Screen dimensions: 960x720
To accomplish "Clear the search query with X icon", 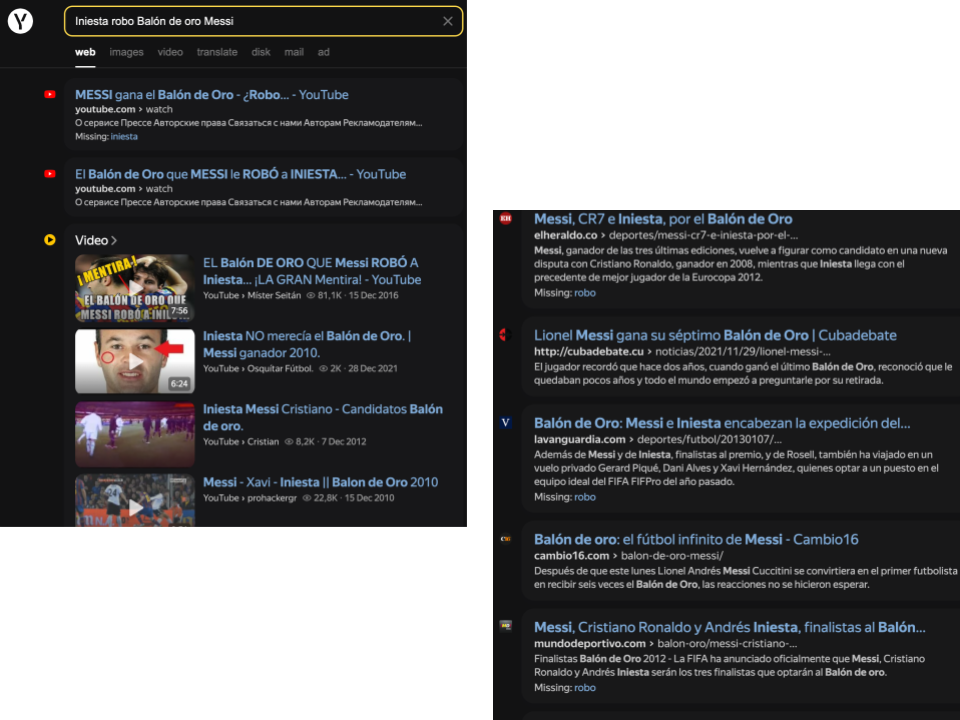I will tap(448, 21).
